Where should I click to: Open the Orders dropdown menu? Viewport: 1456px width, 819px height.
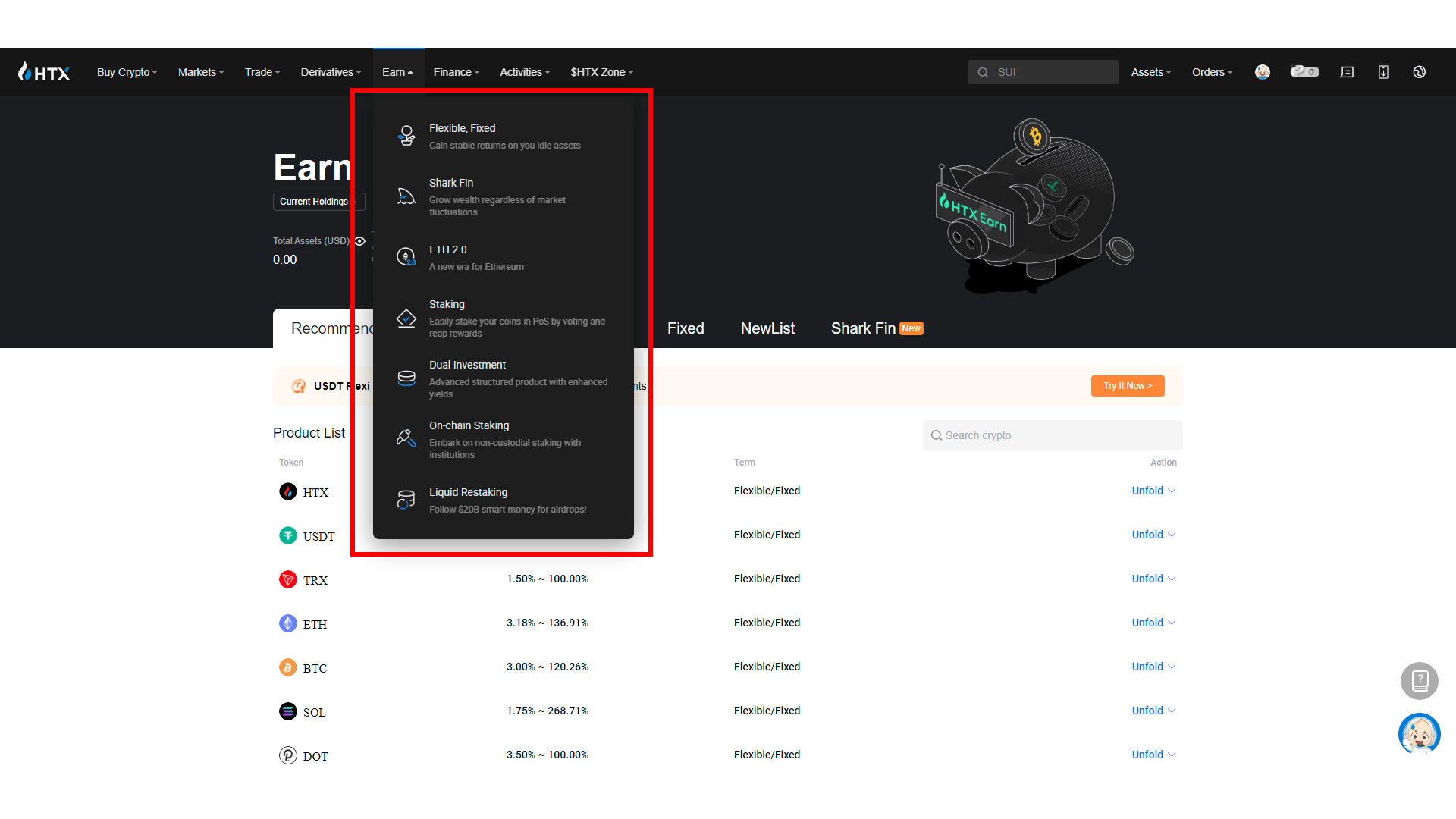pos(1212,72)
